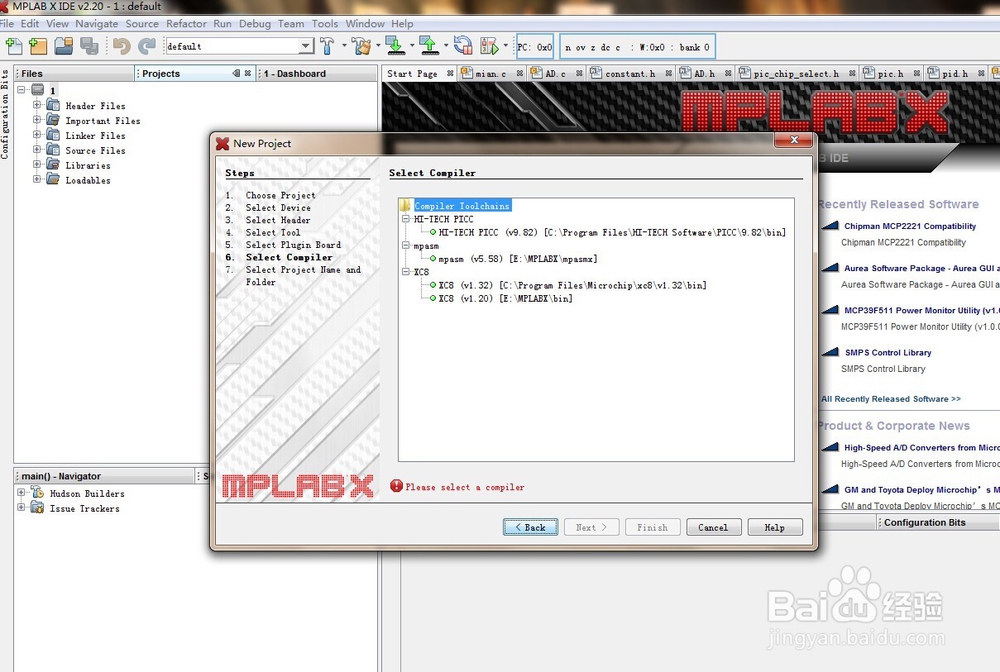The height and width of the screenshot is (672, 1000).
Task: Click the Redo arrow icon
Action: coord(147,46)
